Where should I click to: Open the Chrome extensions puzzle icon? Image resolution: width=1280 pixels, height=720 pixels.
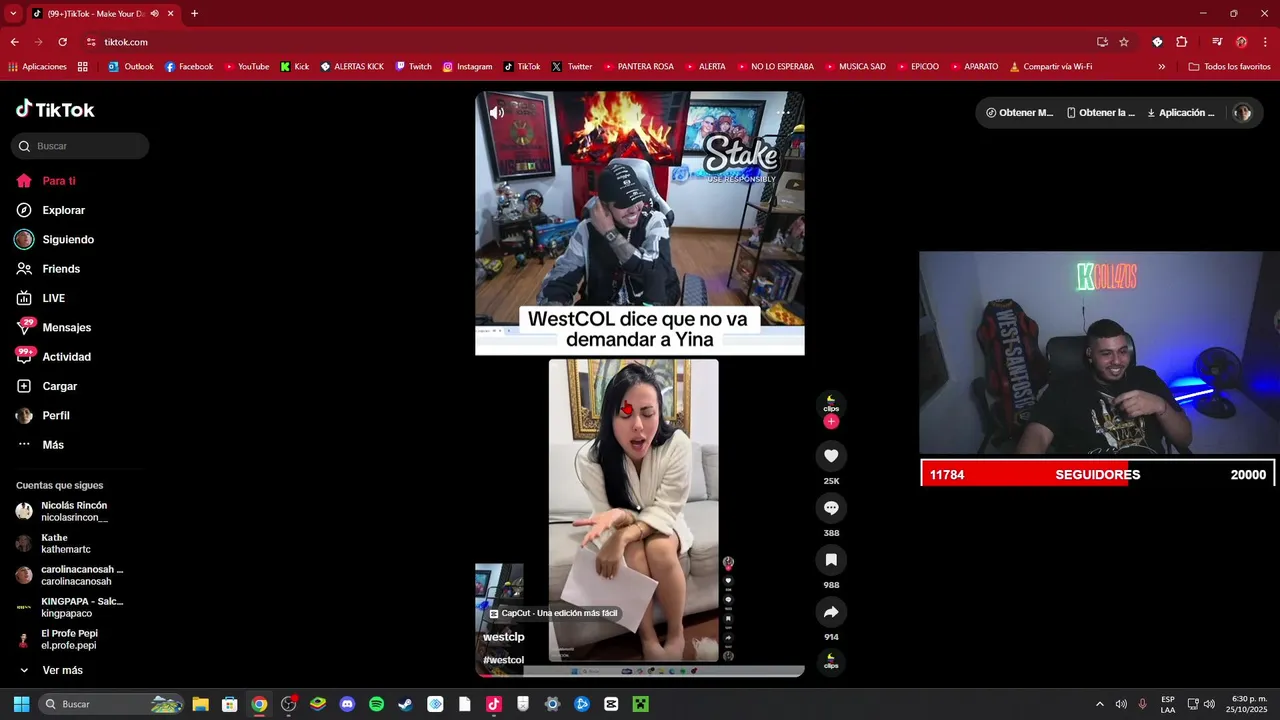point(1181,42)
